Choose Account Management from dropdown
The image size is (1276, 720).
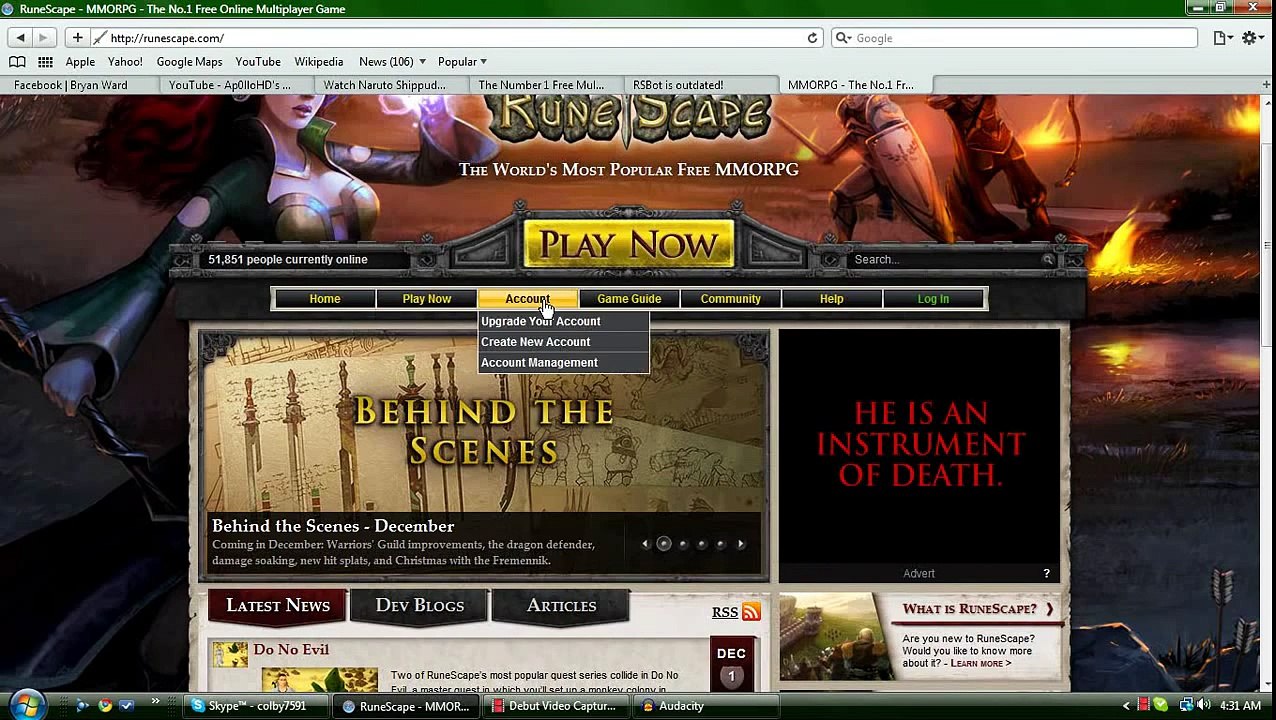point(563,363)
